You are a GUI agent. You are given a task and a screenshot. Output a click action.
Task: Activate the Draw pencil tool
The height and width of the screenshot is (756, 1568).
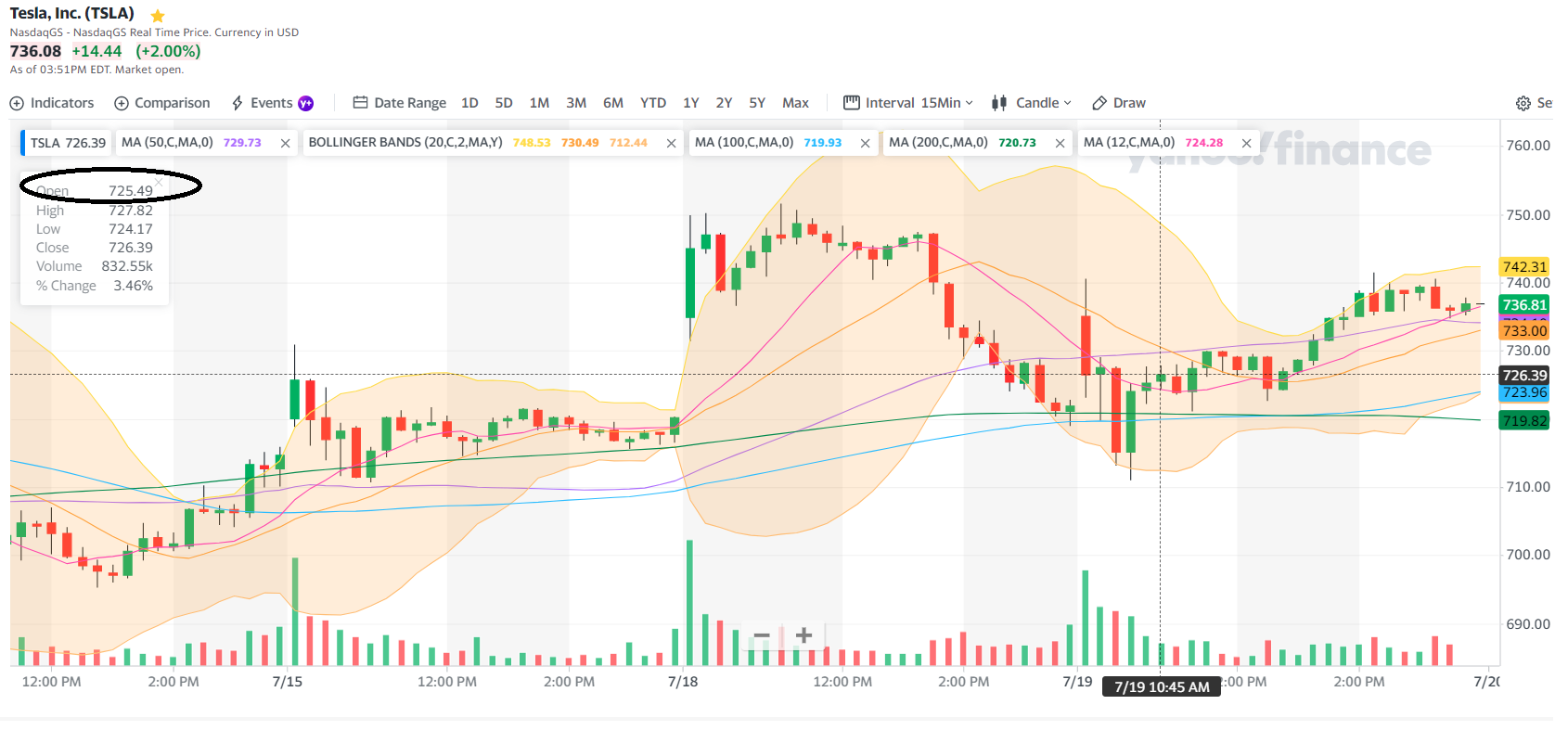coord(1119,103)
